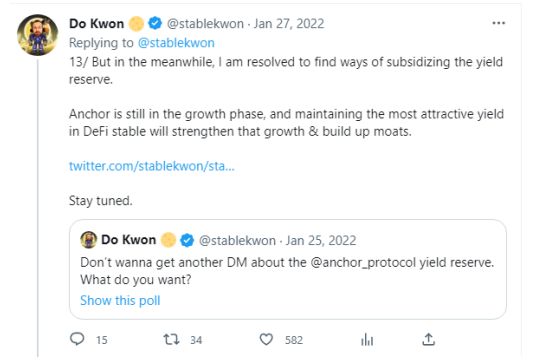
Task: Open Do Kwon's large profile avatar
Action: 38,35
